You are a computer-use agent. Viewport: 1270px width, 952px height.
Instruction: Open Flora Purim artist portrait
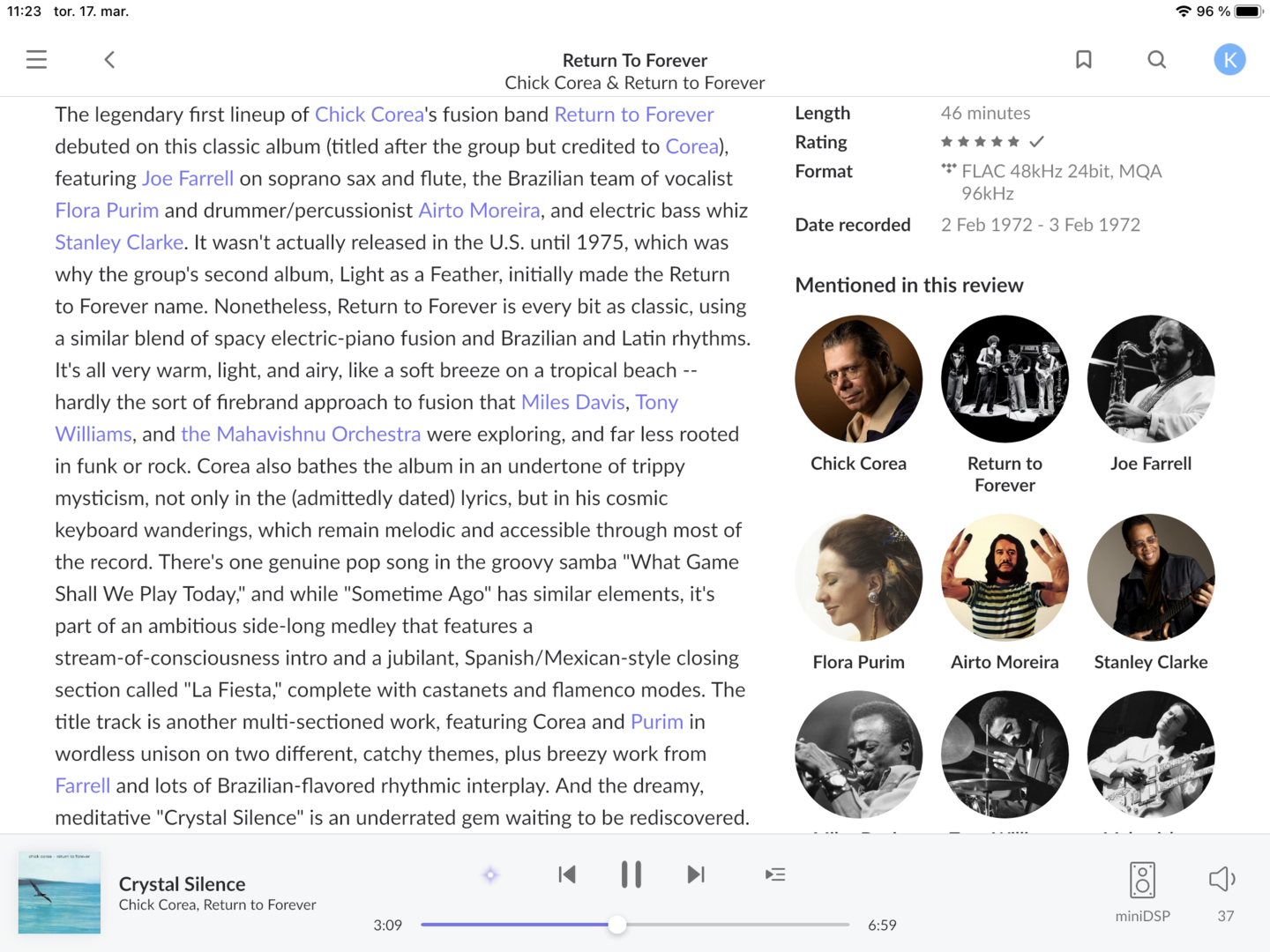859,577
